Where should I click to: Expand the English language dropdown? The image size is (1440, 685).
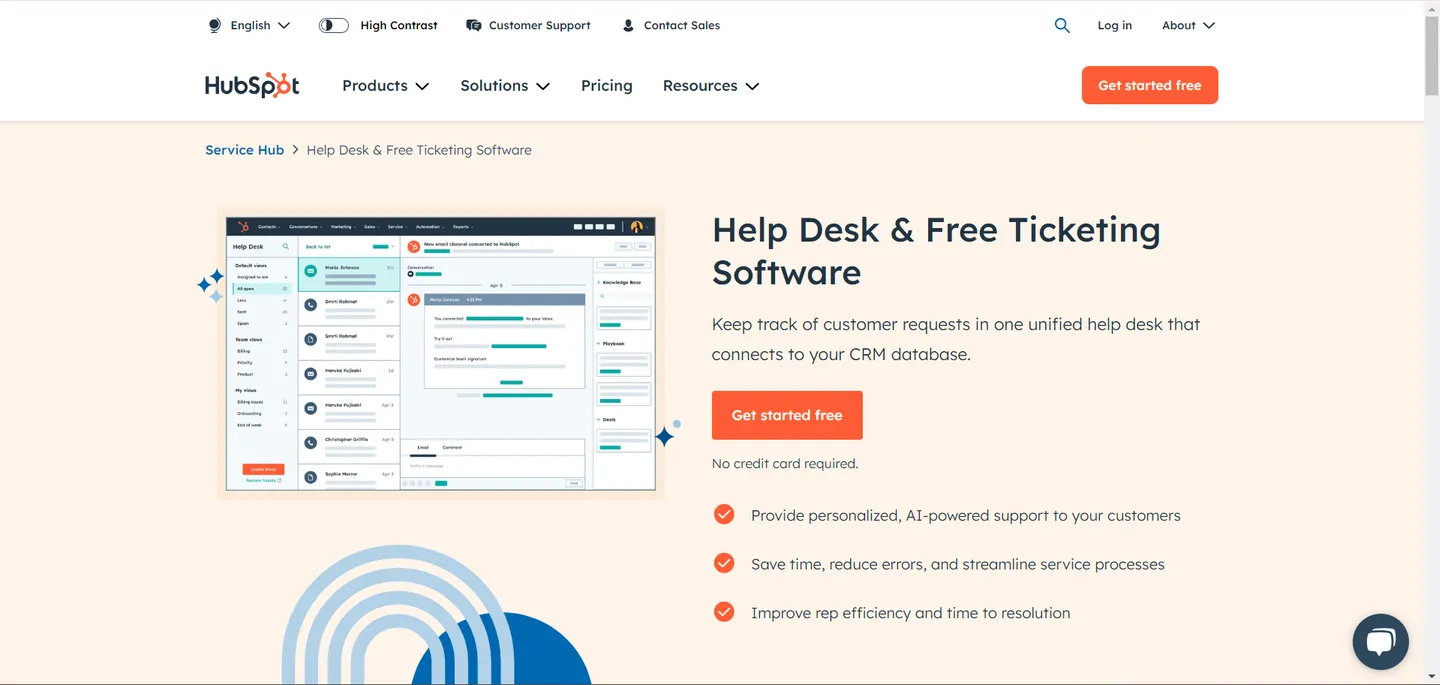click(260, 25)
